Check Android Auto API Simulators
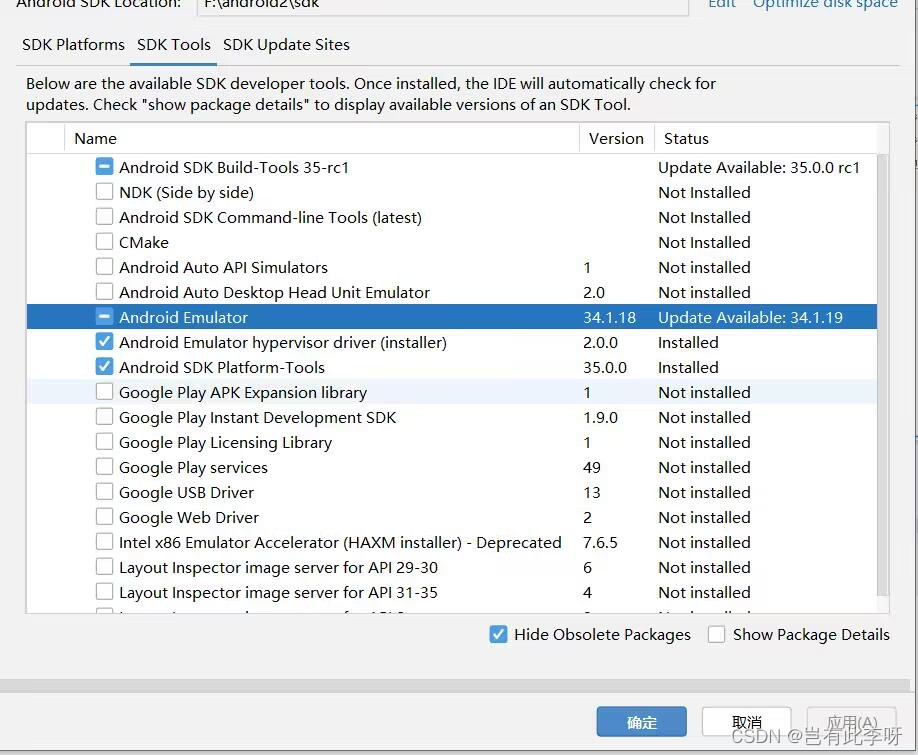Screen dimensions: 918x755 (104, 267)
